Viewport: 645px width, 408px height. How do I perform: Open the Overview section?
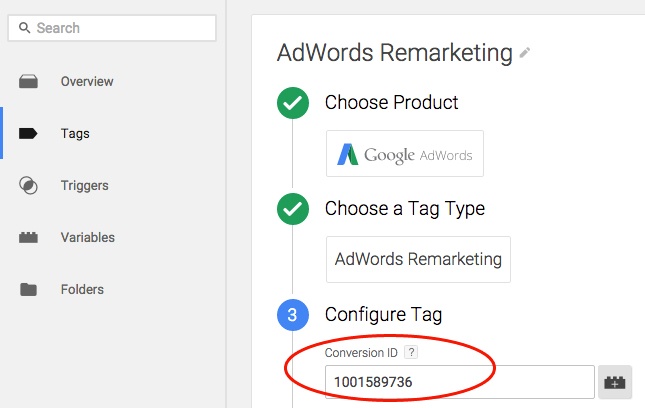click(x=87, y=82)
